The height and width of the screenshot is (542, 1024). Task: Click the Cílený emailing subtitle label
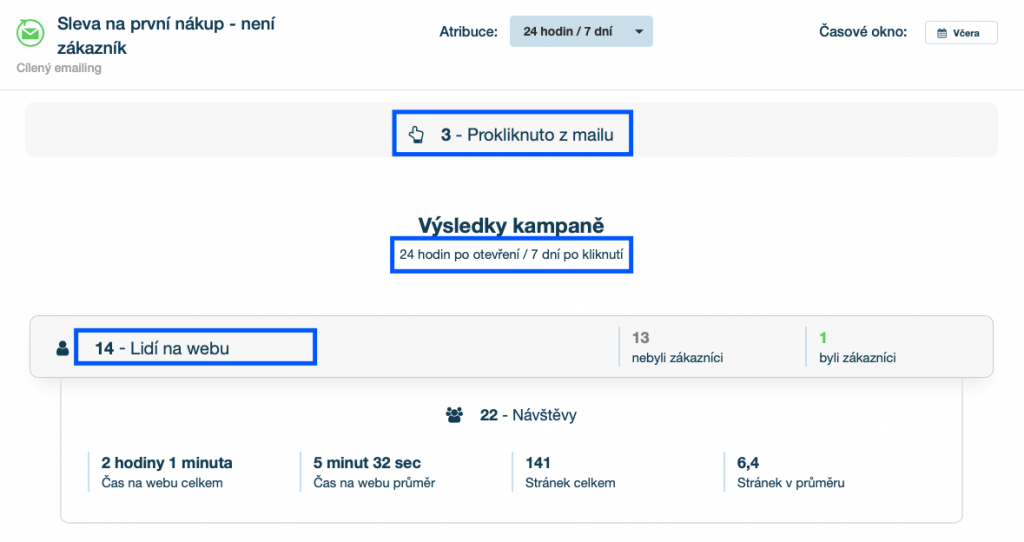(59, 68)
